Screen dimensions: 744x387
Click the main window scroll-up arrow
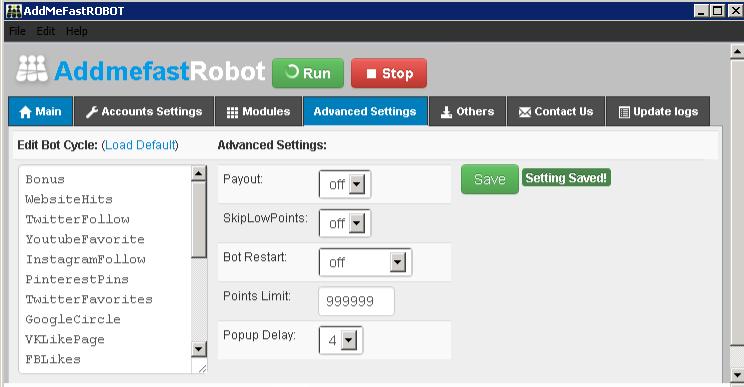coord(737,51)
